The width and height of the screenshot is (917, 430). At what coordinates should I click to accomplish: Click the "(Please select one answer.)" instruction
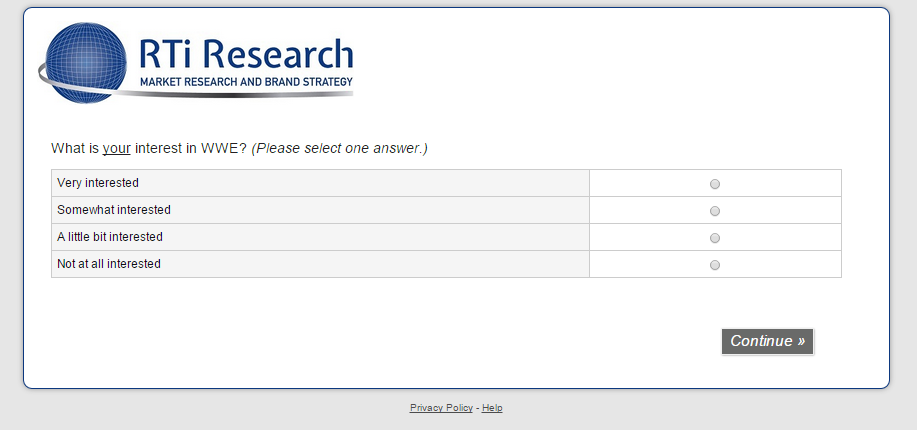339,149
